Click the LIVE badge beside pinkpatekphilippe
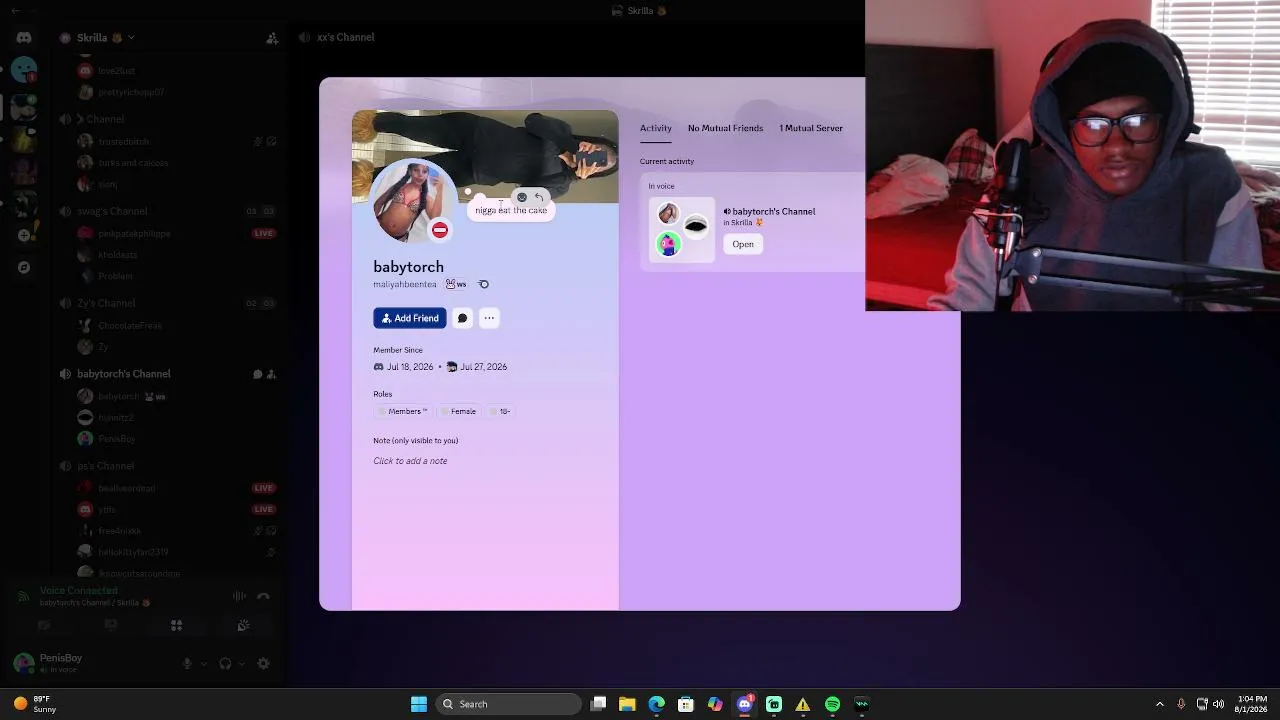 point(263,233)
